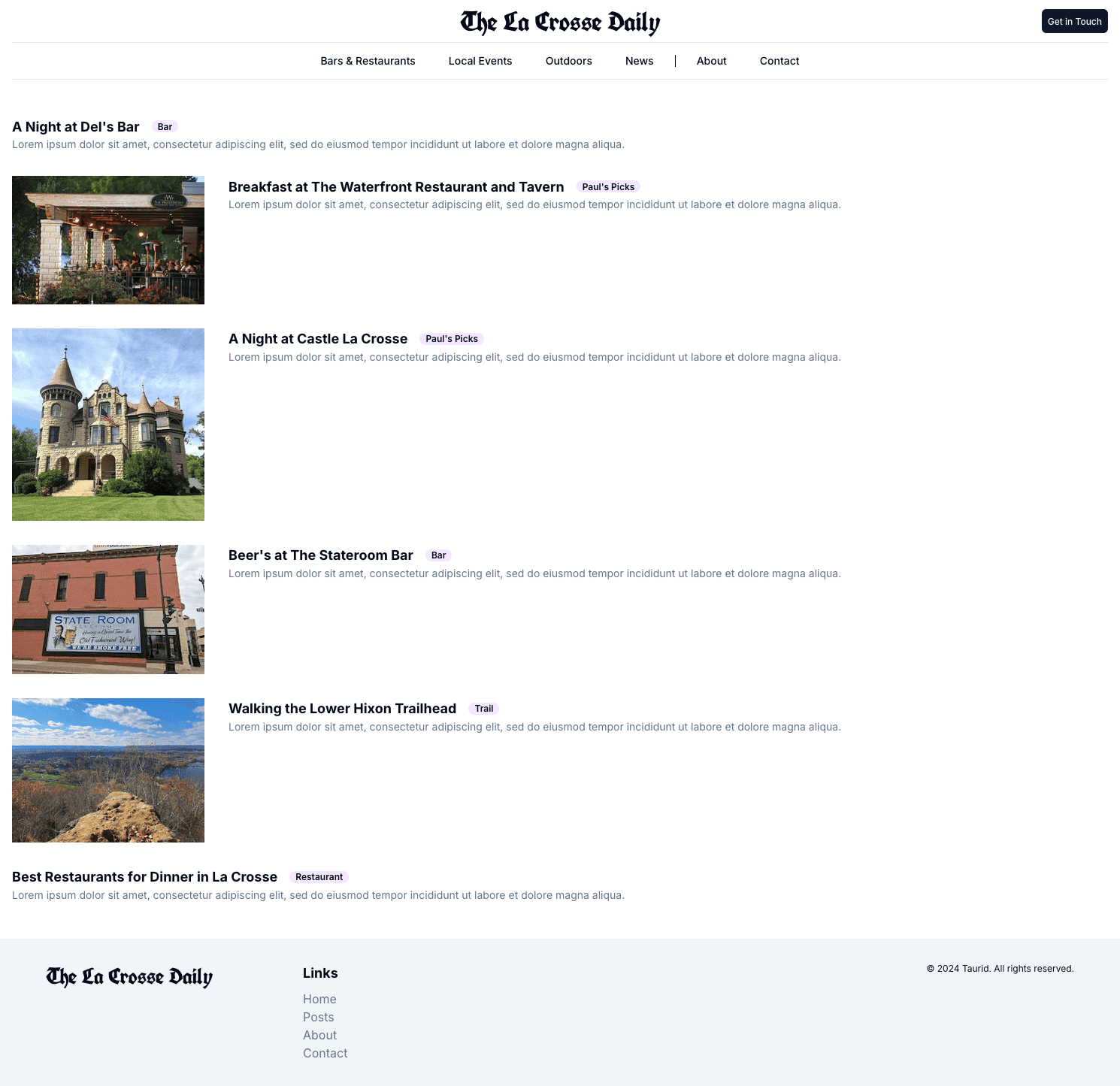Click the Hixon Trailhead overlook photo

pyautogui.click(x=108, y=770)
